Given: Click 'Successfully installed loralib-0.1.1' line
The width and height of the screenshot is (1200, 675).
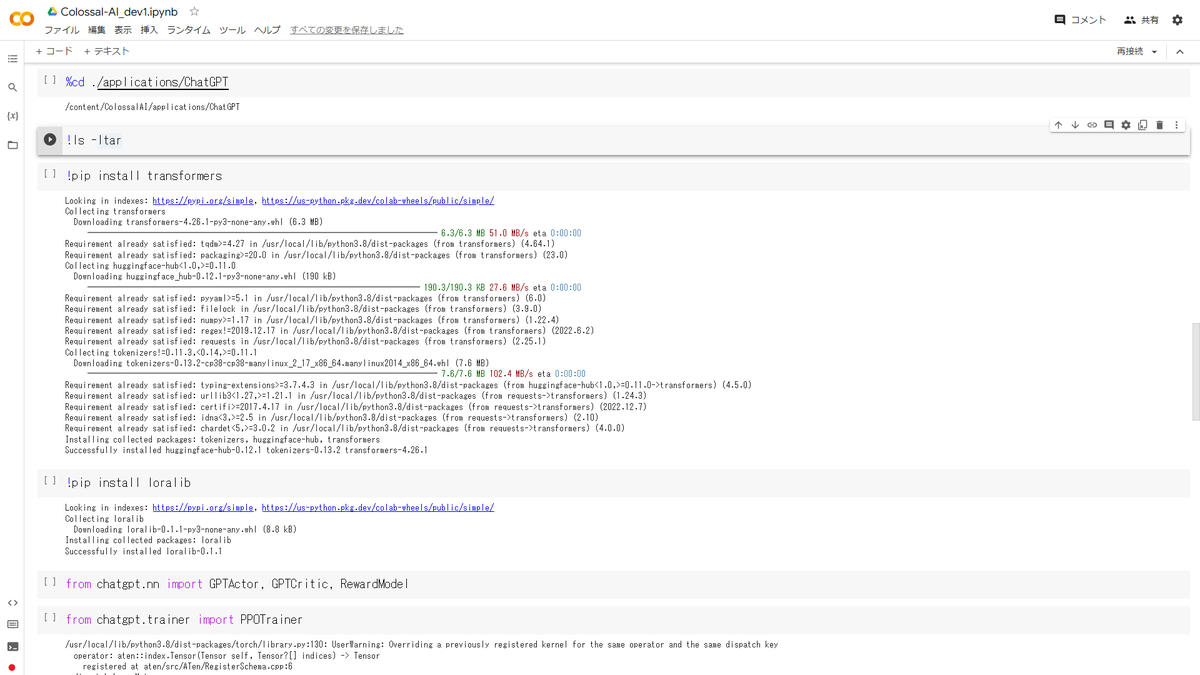Looking at the screenshot, I should point(143,551).
